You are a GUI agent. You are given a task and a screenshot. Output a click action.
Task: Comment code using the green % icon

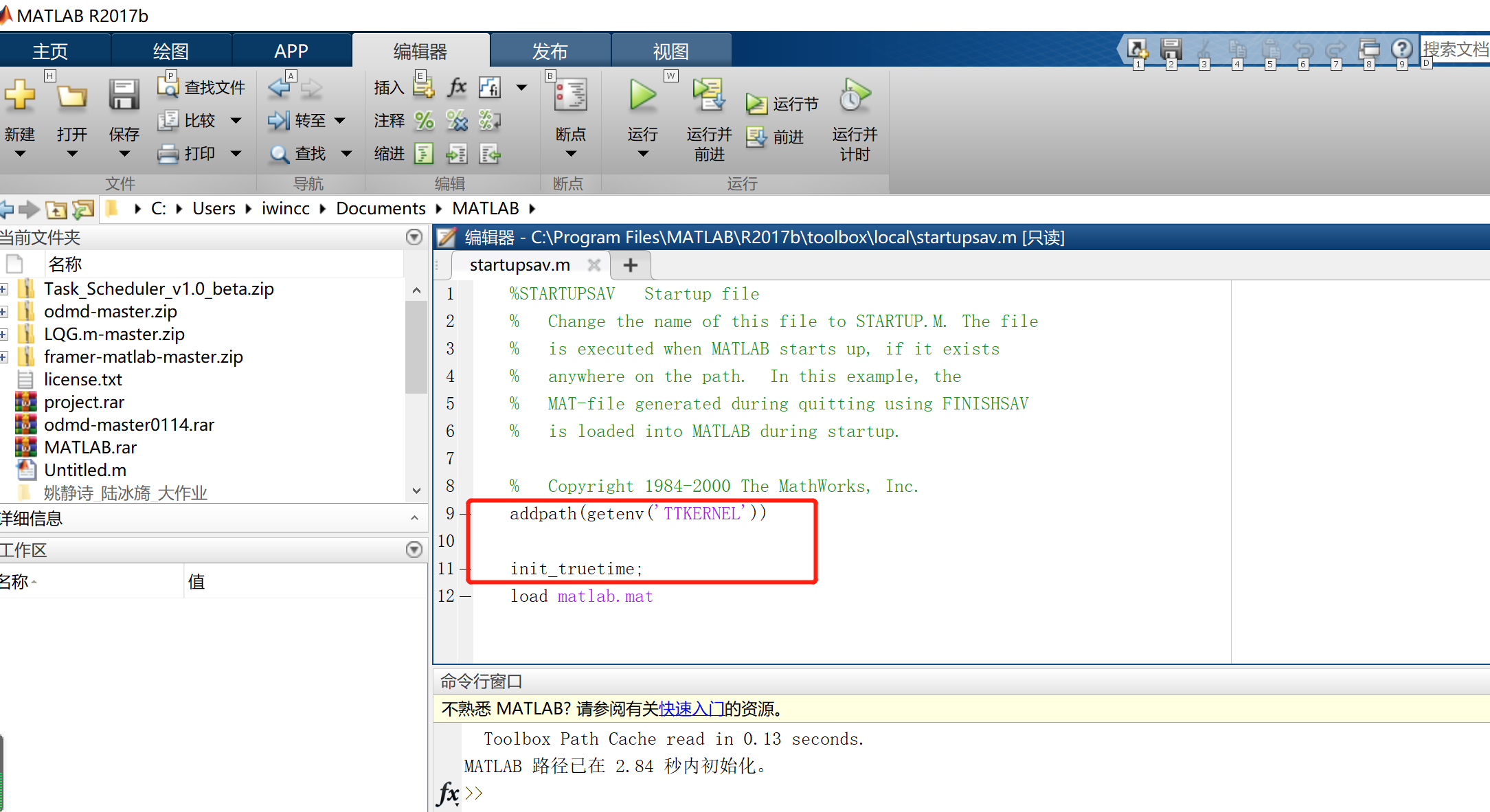(425, 120)
